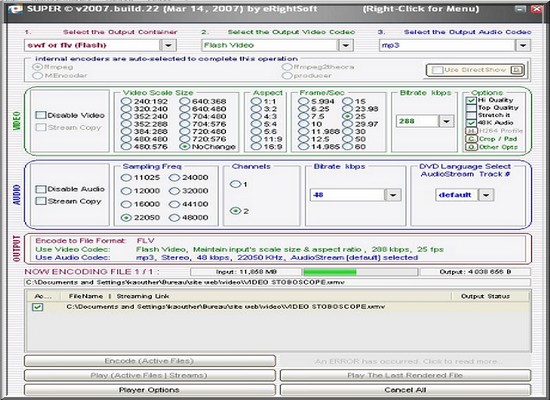The width and height of the screenshot is (550, 400).
Task: Expand the audio Bitrate kbps dropdown
Action: (x=393, y=195)
